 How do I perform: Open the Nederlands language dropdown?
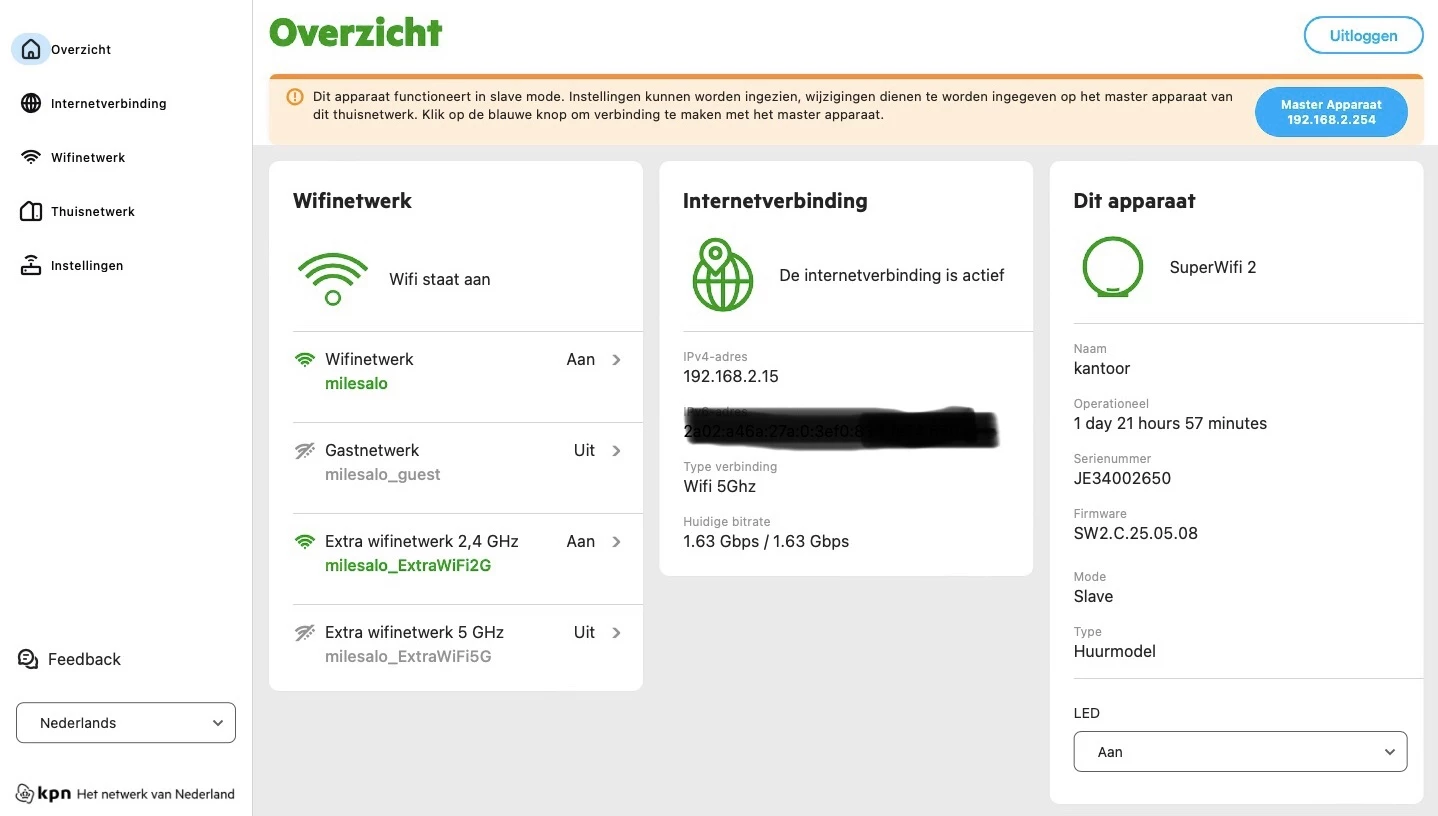point(126,723)
